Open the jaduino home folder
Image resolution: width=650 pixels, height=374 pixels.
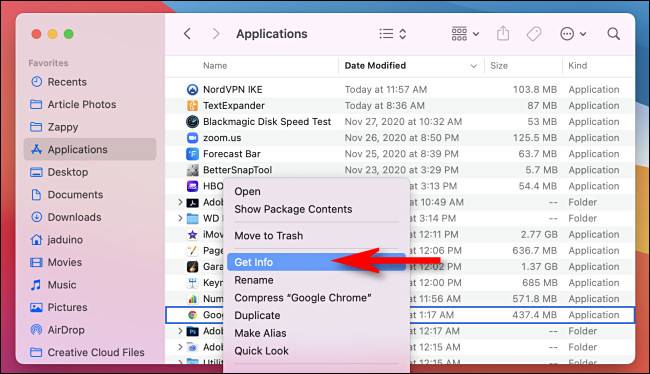pos(90,240)
